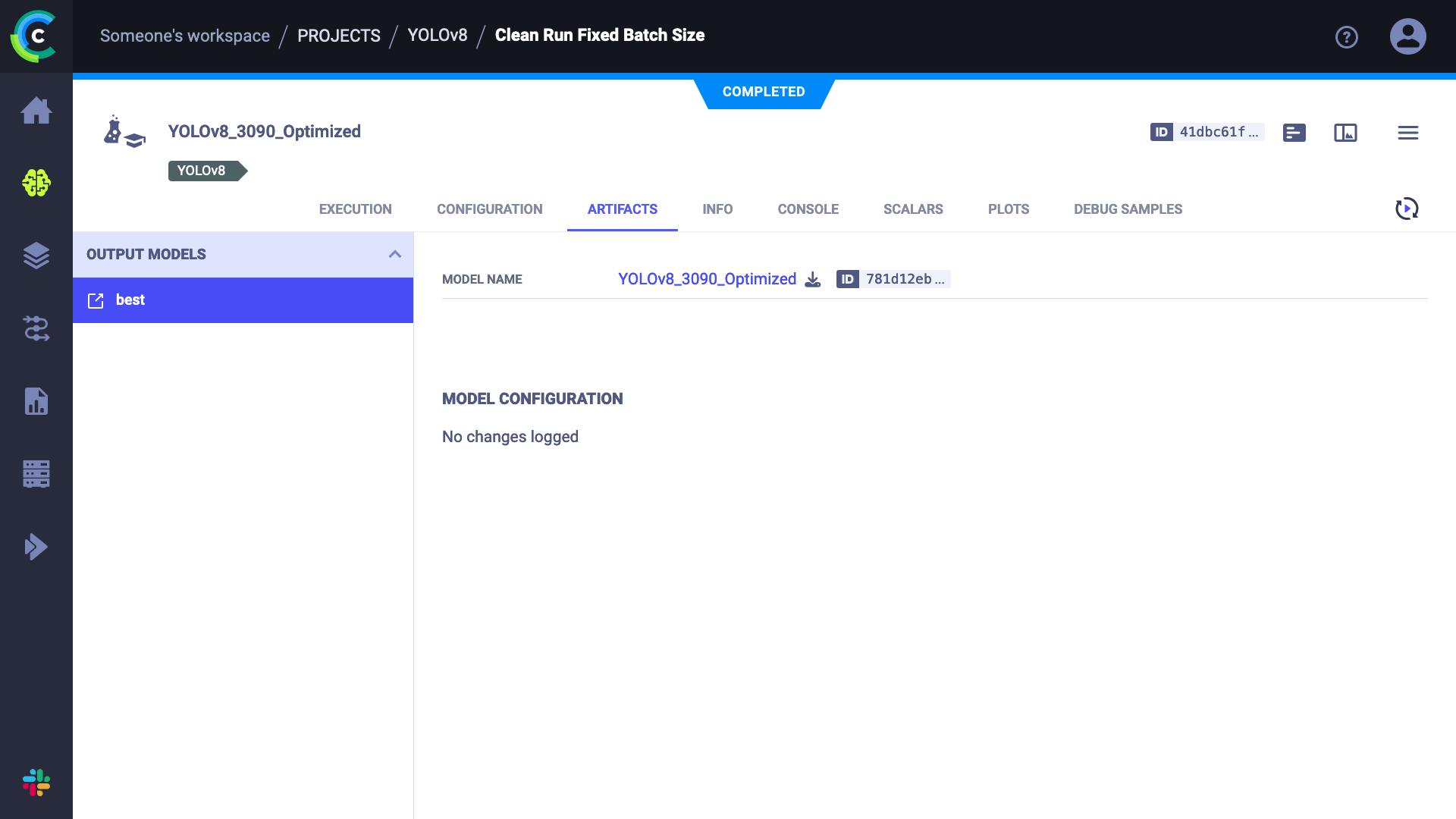
Task: Open Workers and Queues sidebar icon
Action: point(36,474)
